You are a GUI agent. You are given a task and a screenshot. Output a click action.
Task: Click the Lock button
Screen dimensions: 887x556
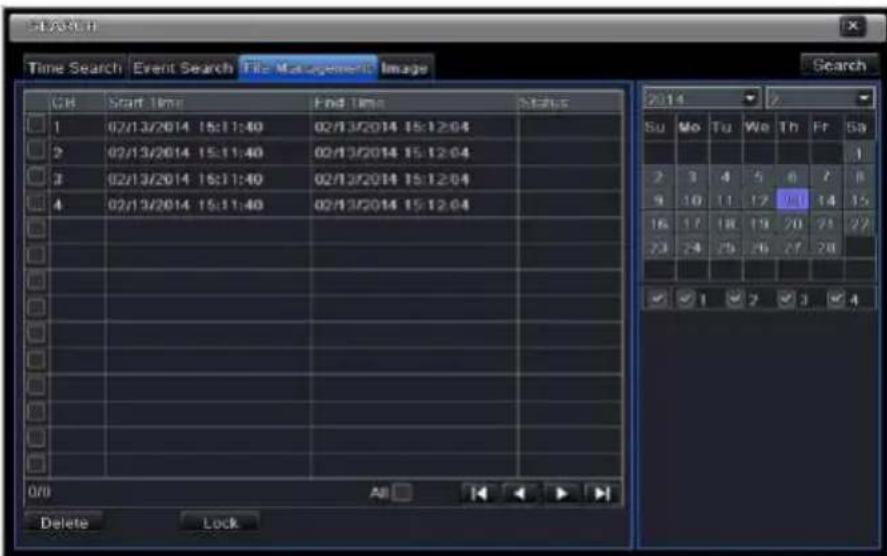click(x=220, y=523)
